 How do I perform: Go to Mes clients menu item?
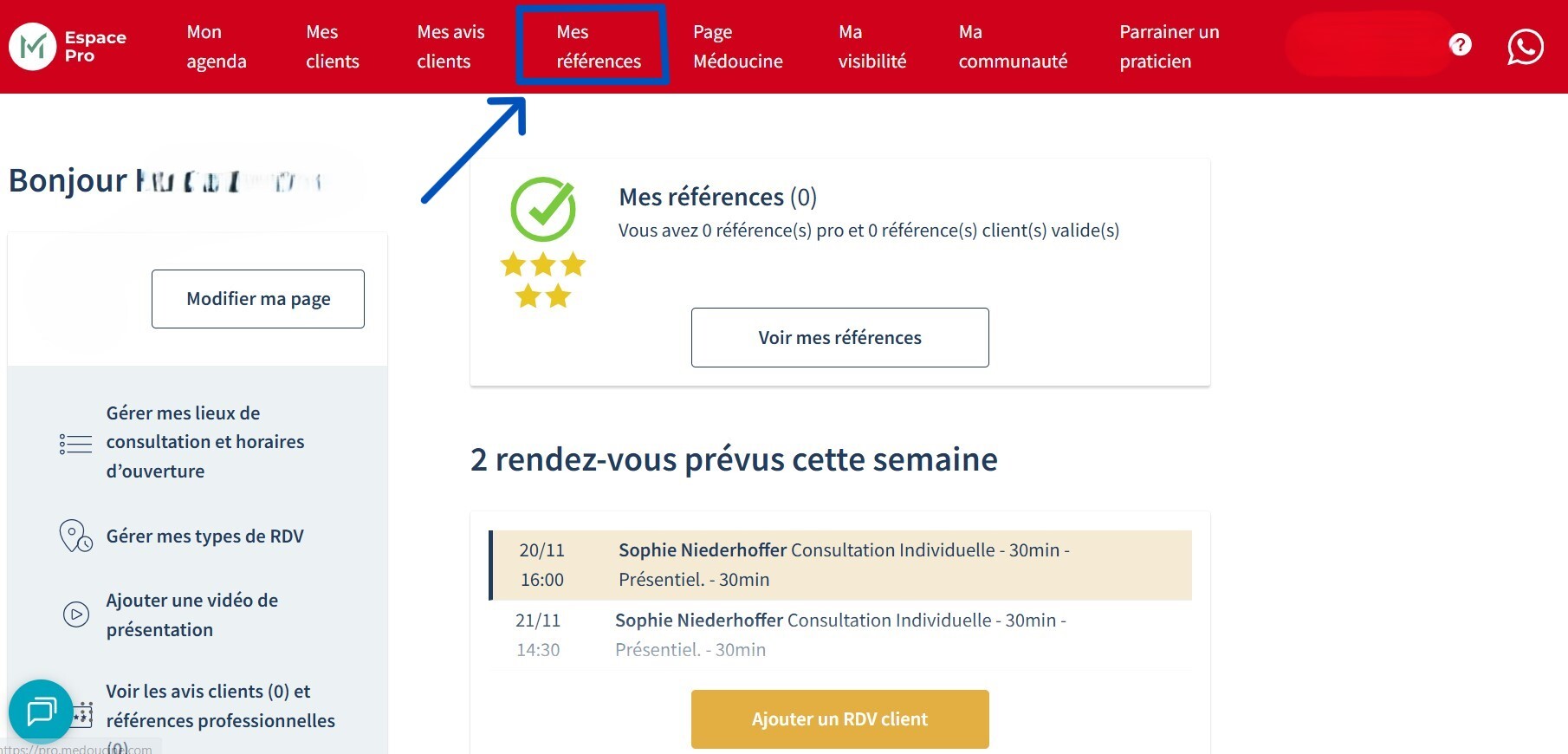coord(332,47)
